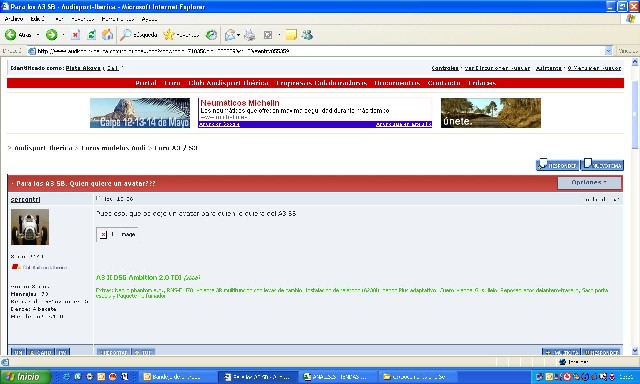Click the green Forward arrow icon
The image size is (640, 384).
pos(51,35)
